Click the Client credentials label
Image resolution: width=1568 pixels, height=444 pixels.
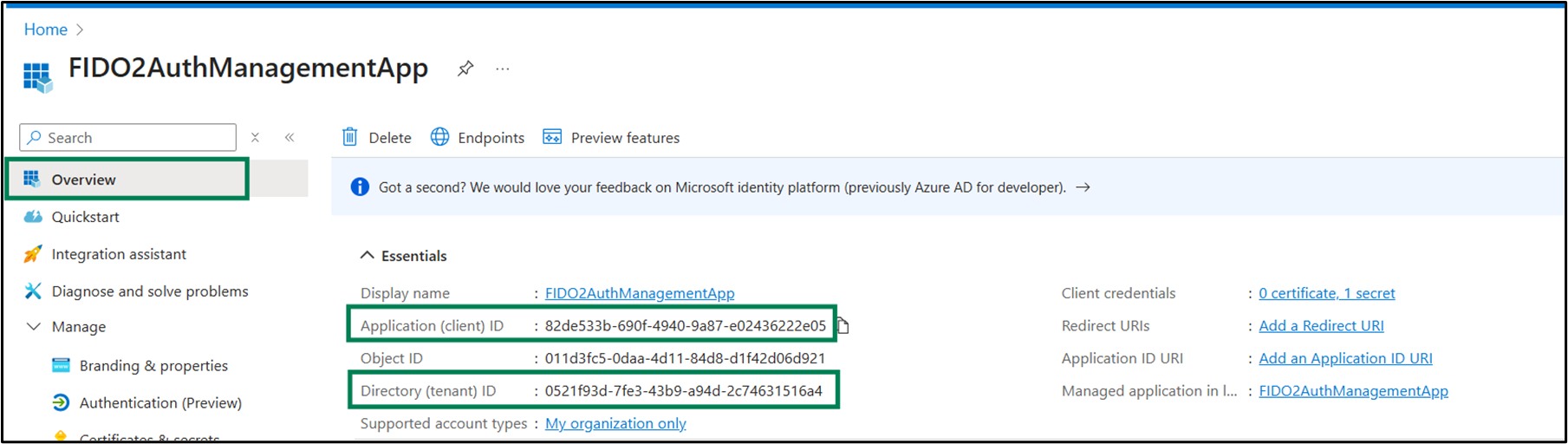1118,293
